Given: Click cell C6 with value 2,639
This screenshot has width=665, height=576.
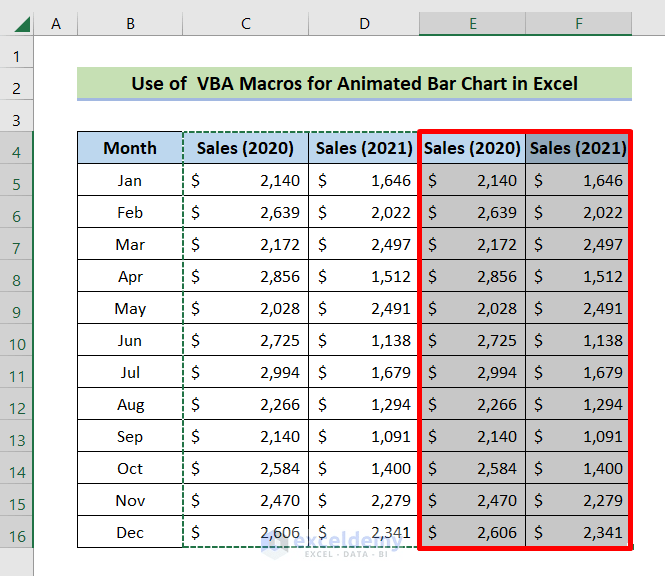Looking at the screenshot, I should click(246, 212).
